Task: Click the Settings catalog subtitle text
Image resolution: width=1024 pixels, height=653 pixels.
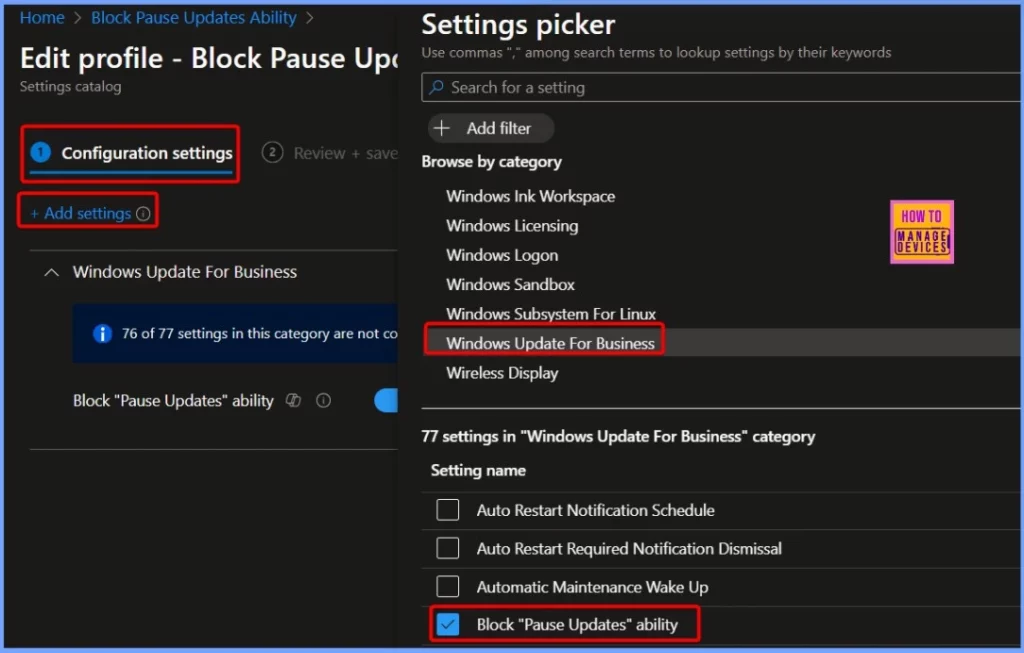Action: pos(71,86)
